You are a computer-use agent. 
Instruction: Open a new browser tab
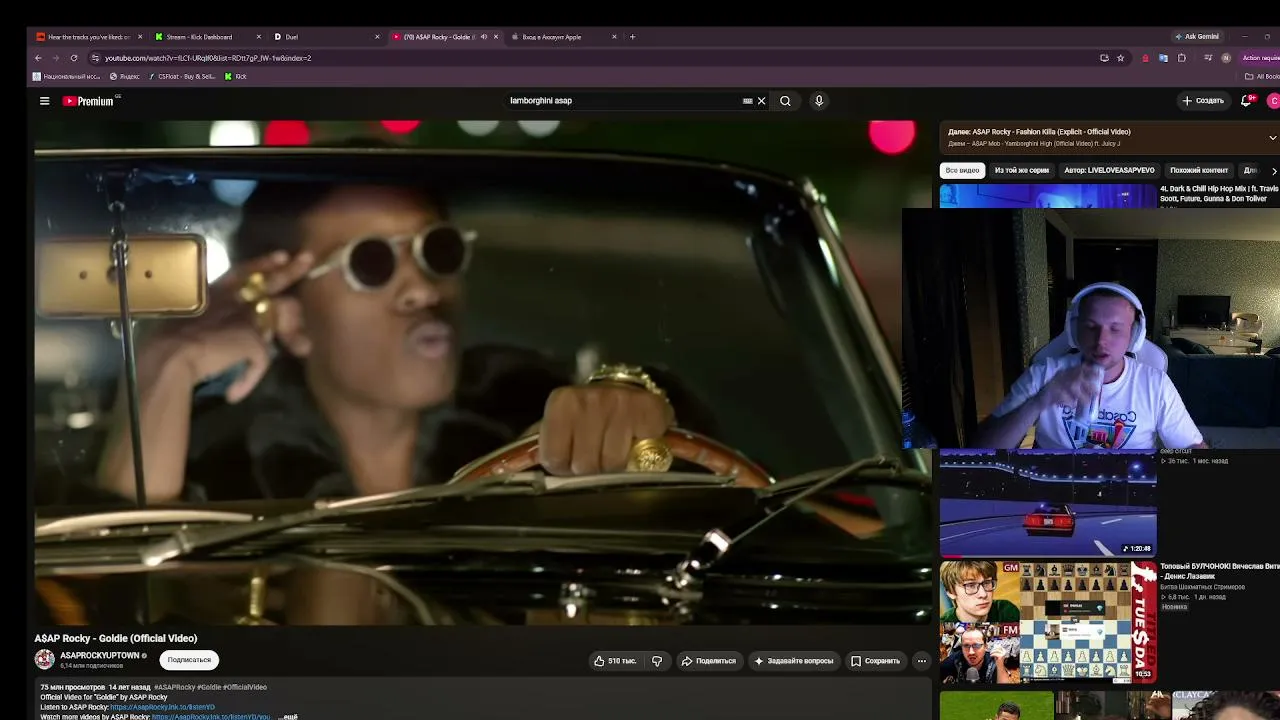tap(632, 37)
